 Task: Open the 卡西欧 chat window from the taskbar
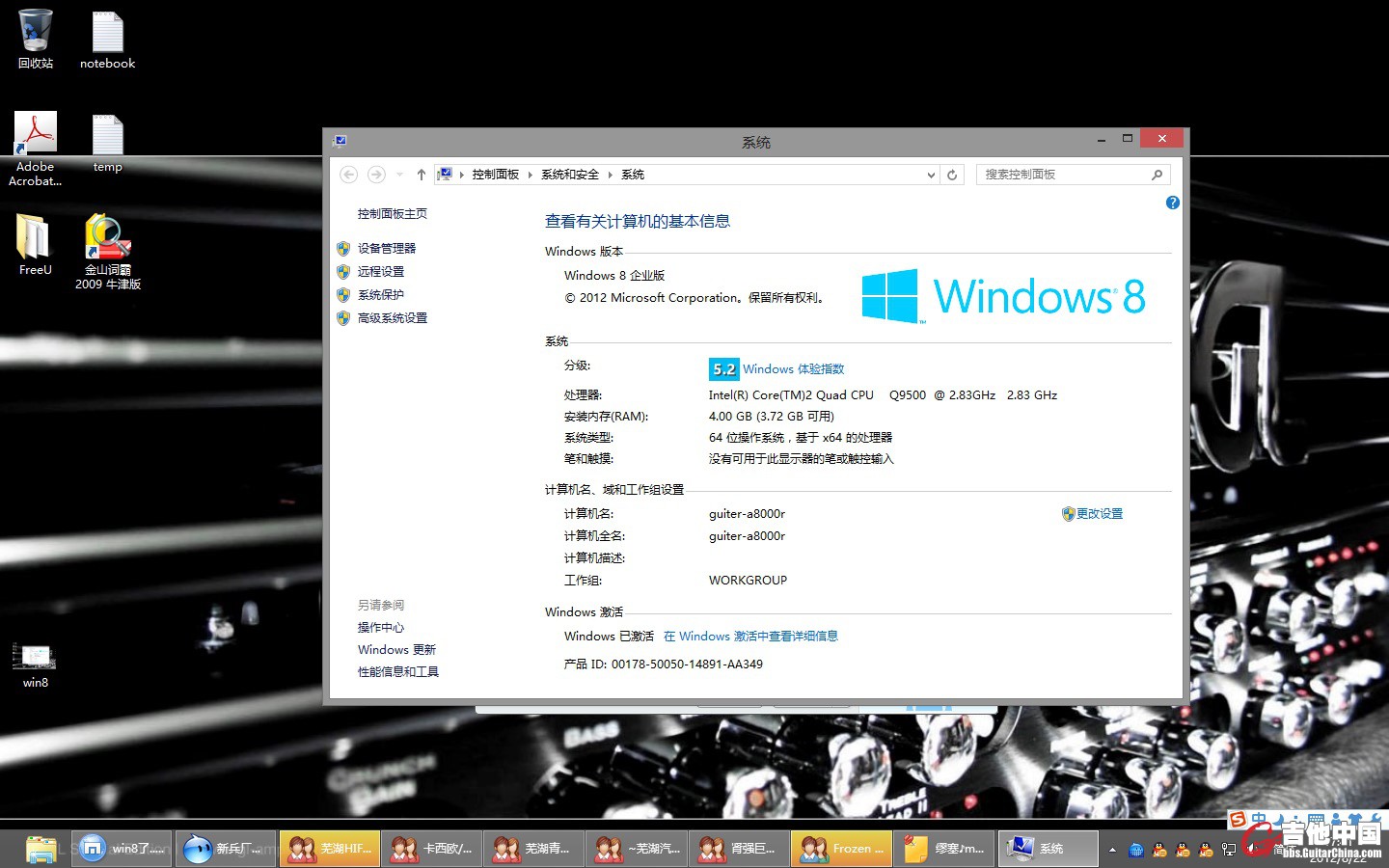pyautogui.click(x=432, y=849)
